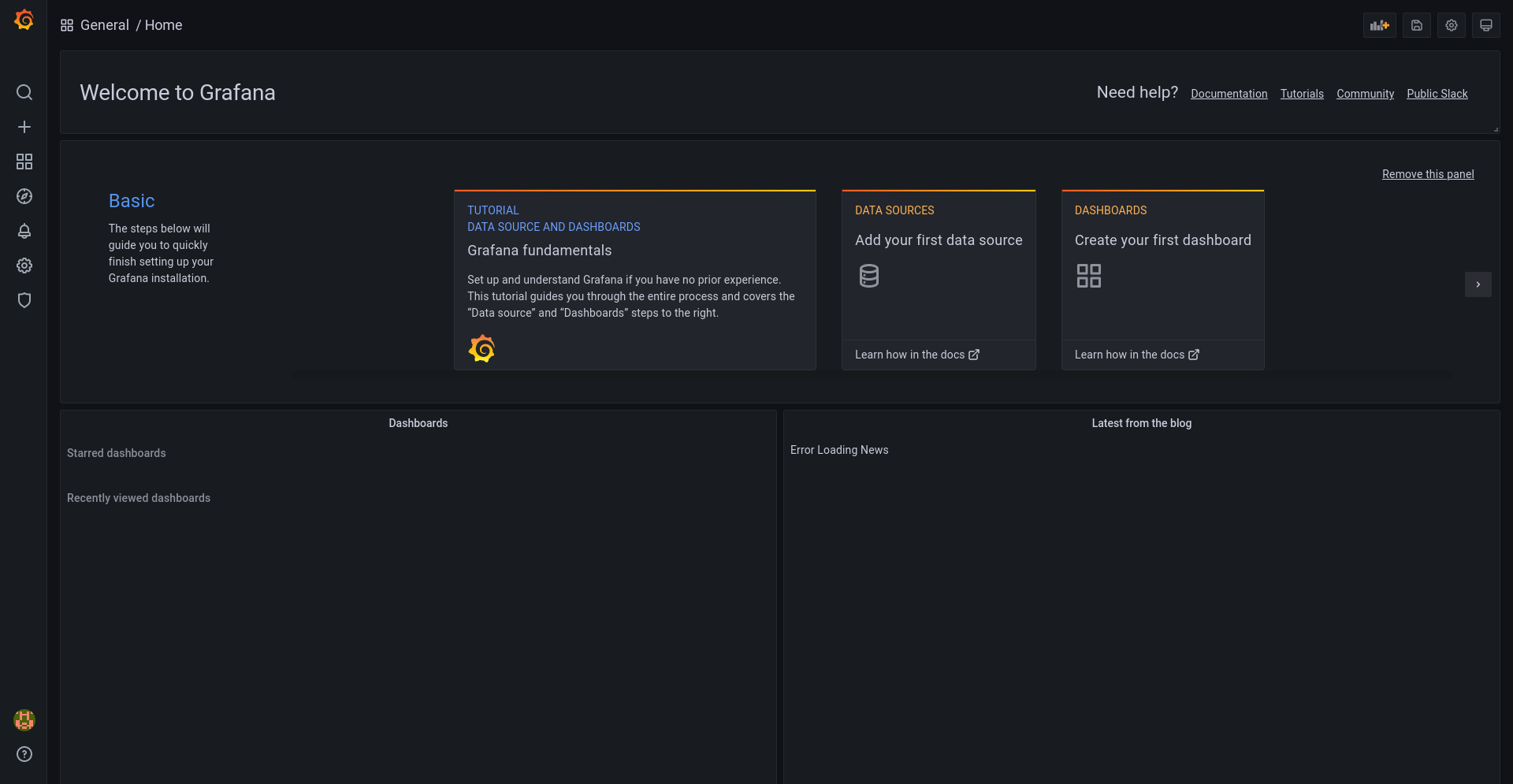Screen dimensions: 1513x784
Task: Open the Search dashboards magnifier icon
Action: pyautogui.click(x=24, y=92)
